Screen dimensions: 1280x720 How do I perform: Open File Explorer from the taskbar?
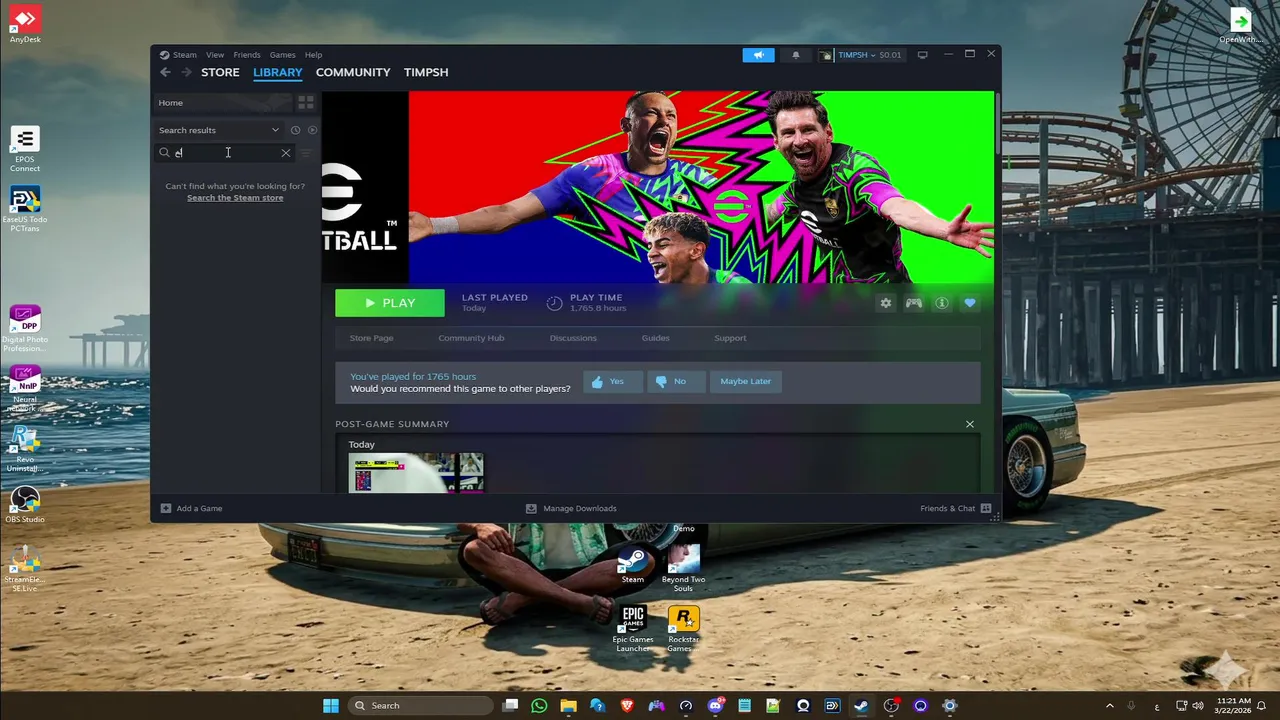coord(568,705)
